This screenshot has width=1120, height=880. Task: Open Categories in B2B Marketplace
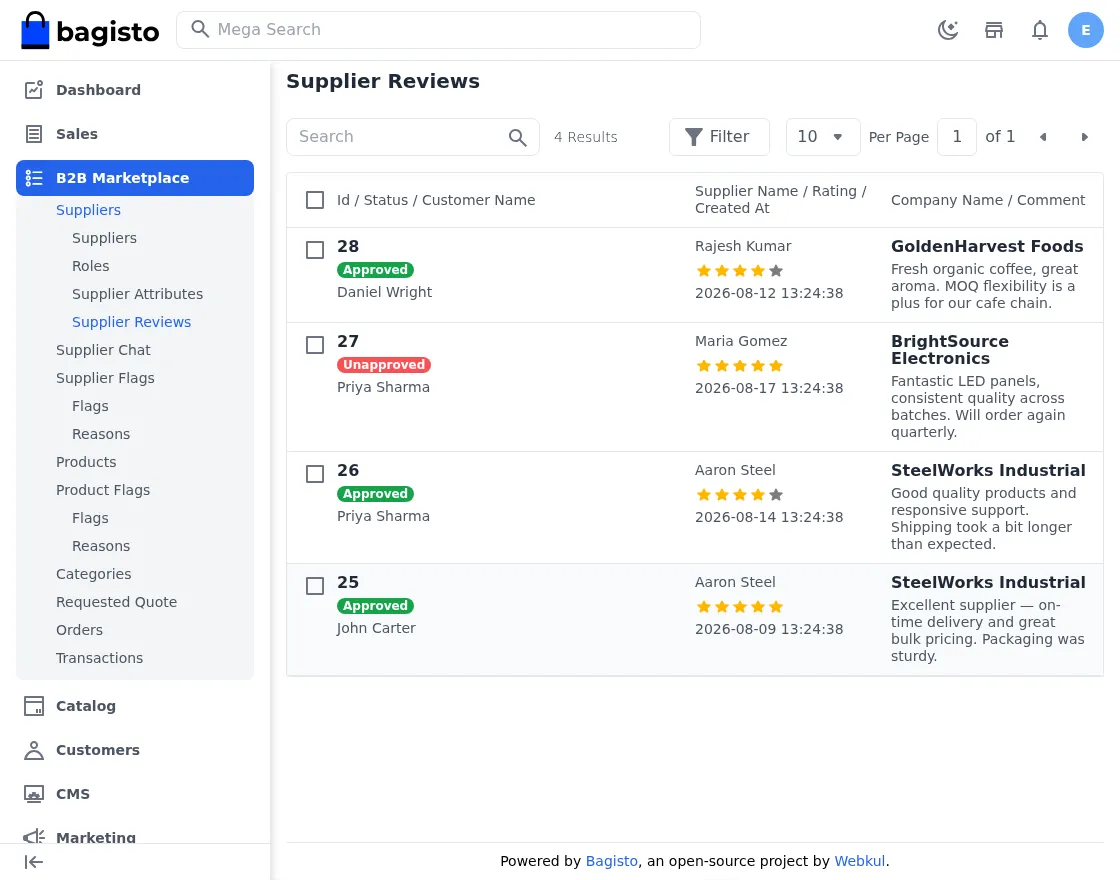94,574
